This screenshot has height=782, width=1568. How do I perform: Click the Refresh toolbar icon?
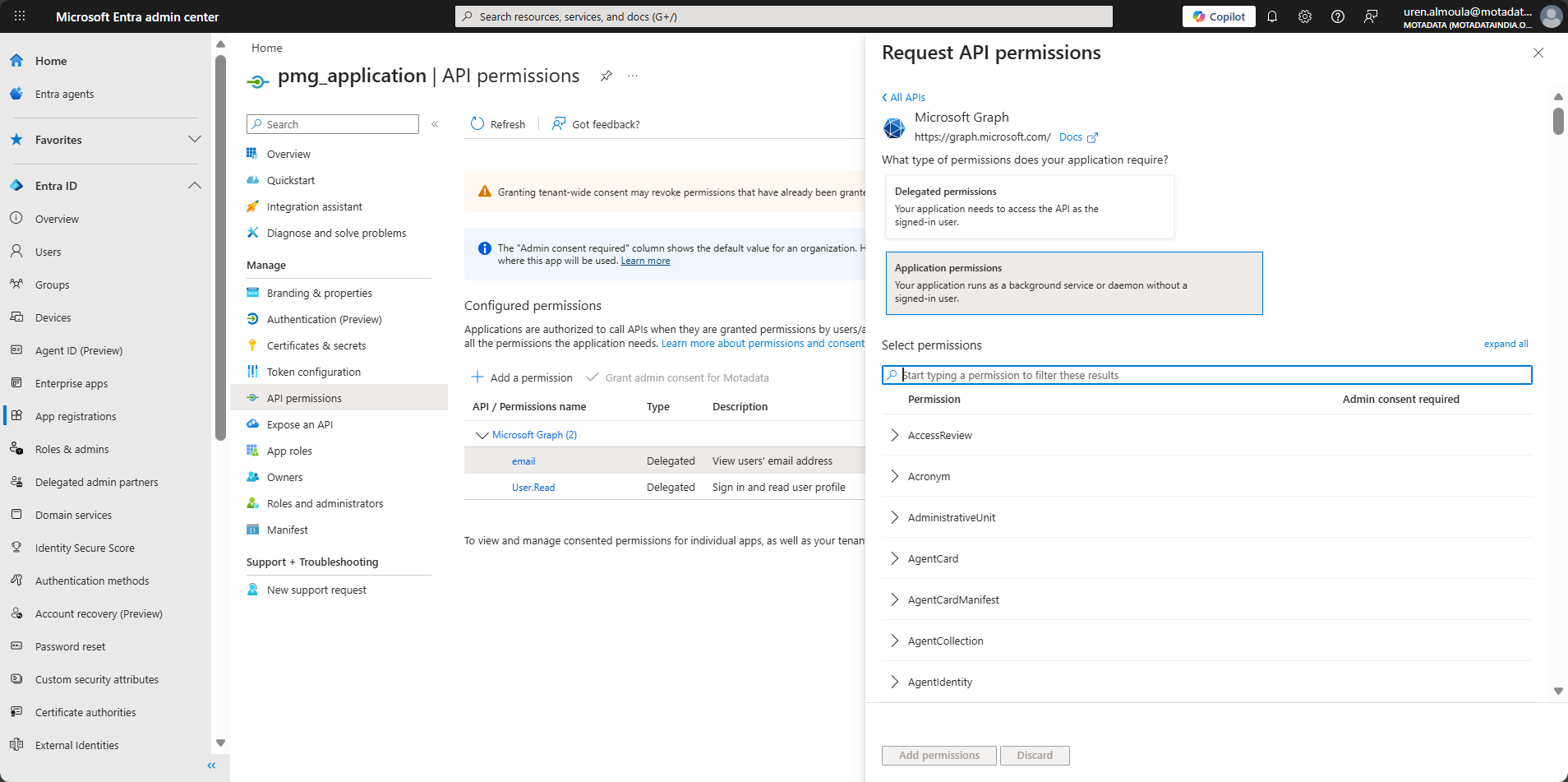477,124
